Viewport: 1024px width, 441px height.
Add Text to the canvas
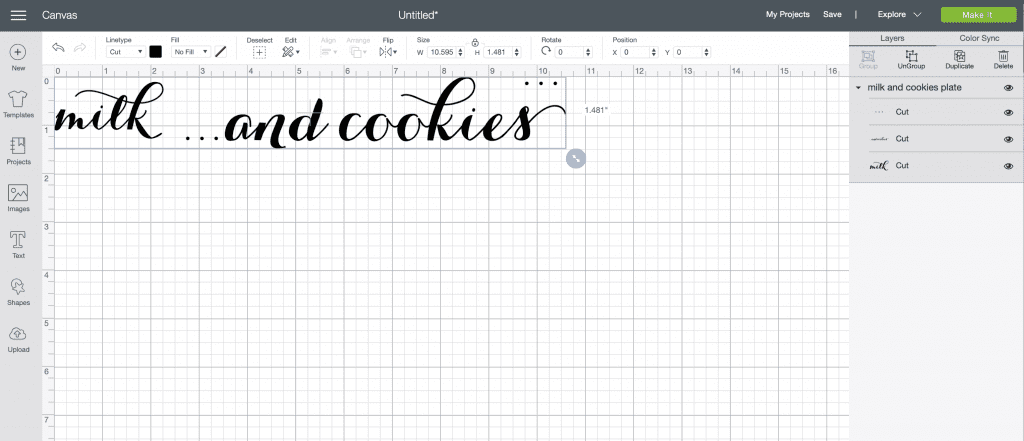18,245
